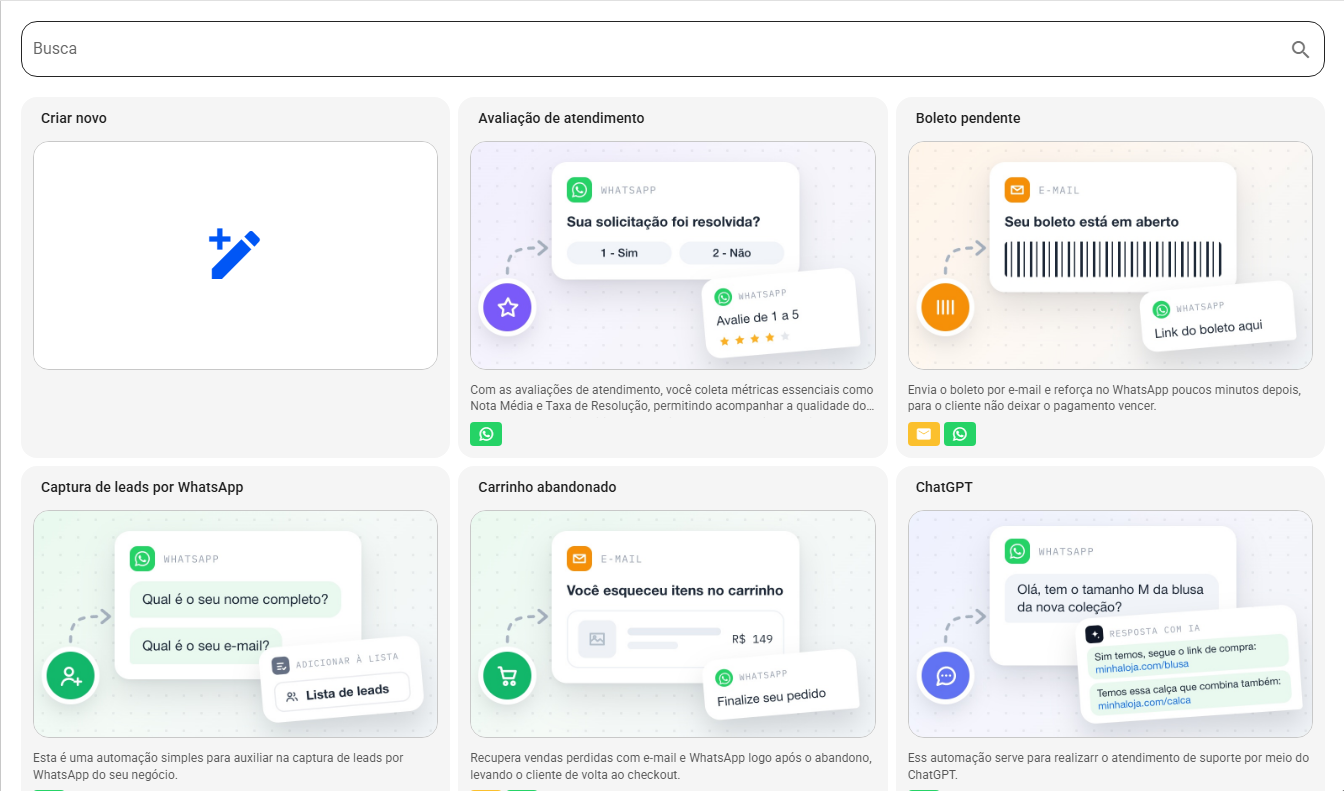Click the "Lista de leads" box
Image resolution: width=1344 pixels, height=791 pixels.
tap(342, 692)
